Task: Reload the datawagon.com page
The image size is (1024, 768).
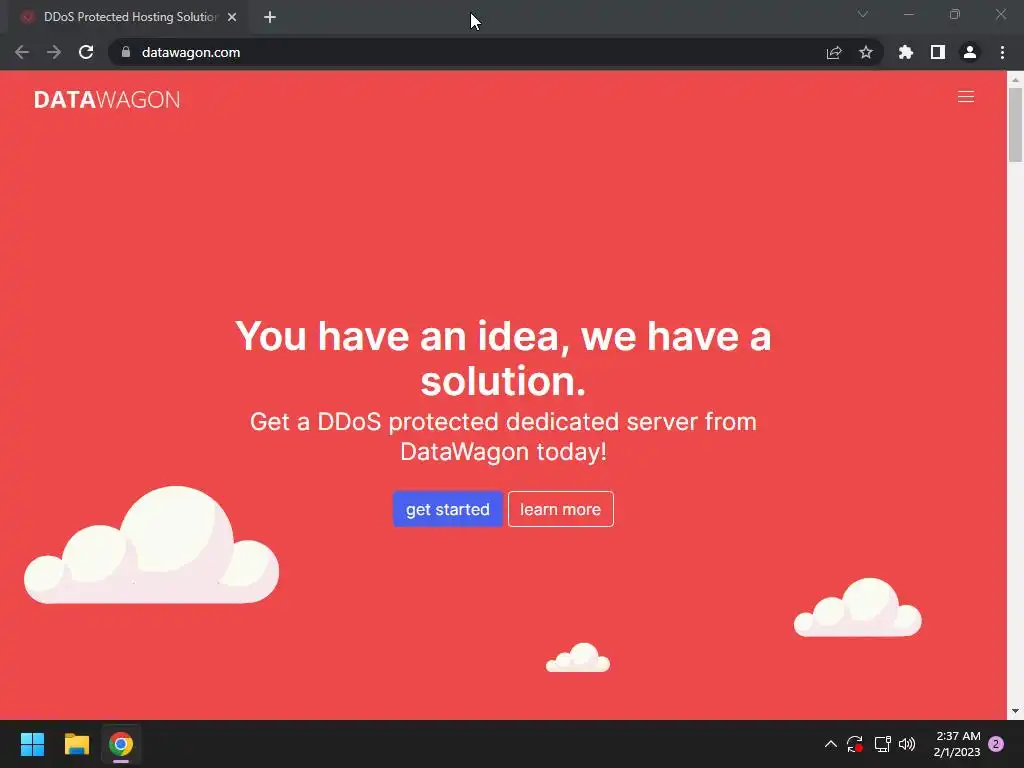Action: pos(86,52)
